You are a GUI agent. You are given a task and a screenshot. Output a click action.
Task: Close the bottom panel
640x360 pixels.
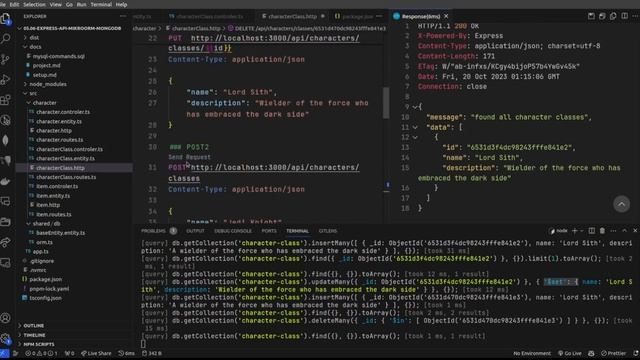(635, 231)
